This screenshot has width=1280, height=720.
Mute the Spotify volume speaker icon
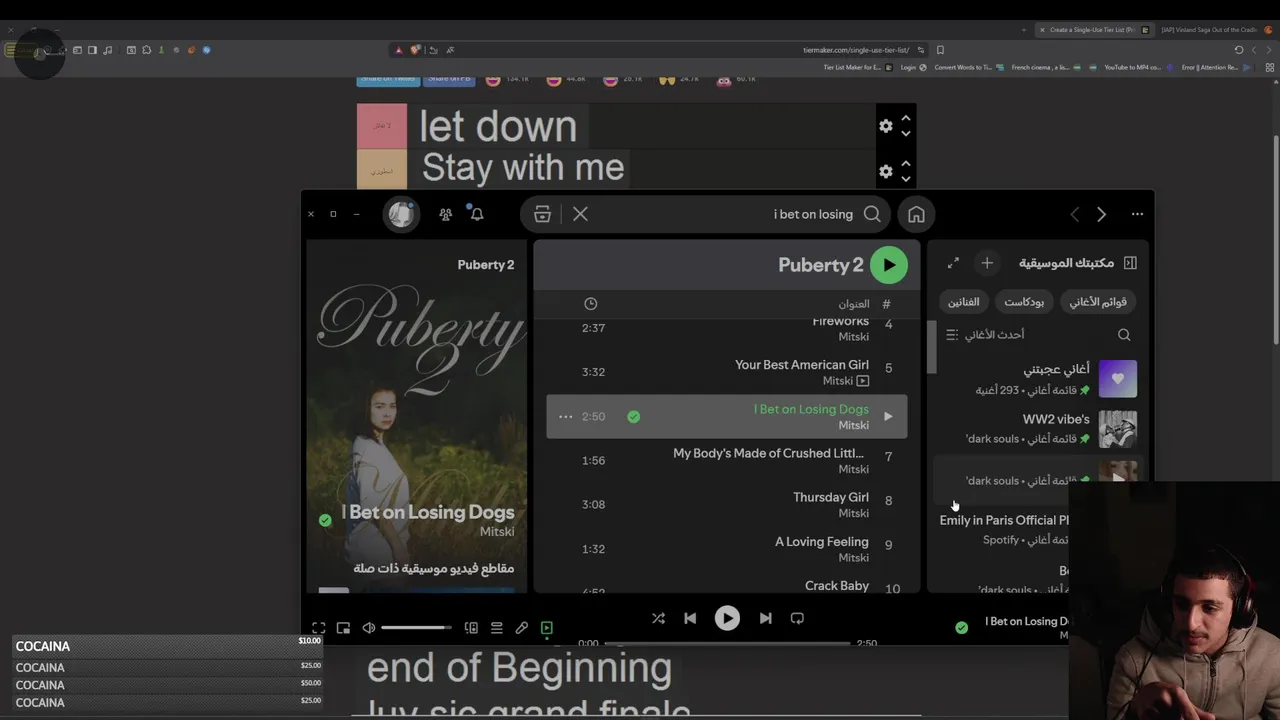click(x=369, y=628)
